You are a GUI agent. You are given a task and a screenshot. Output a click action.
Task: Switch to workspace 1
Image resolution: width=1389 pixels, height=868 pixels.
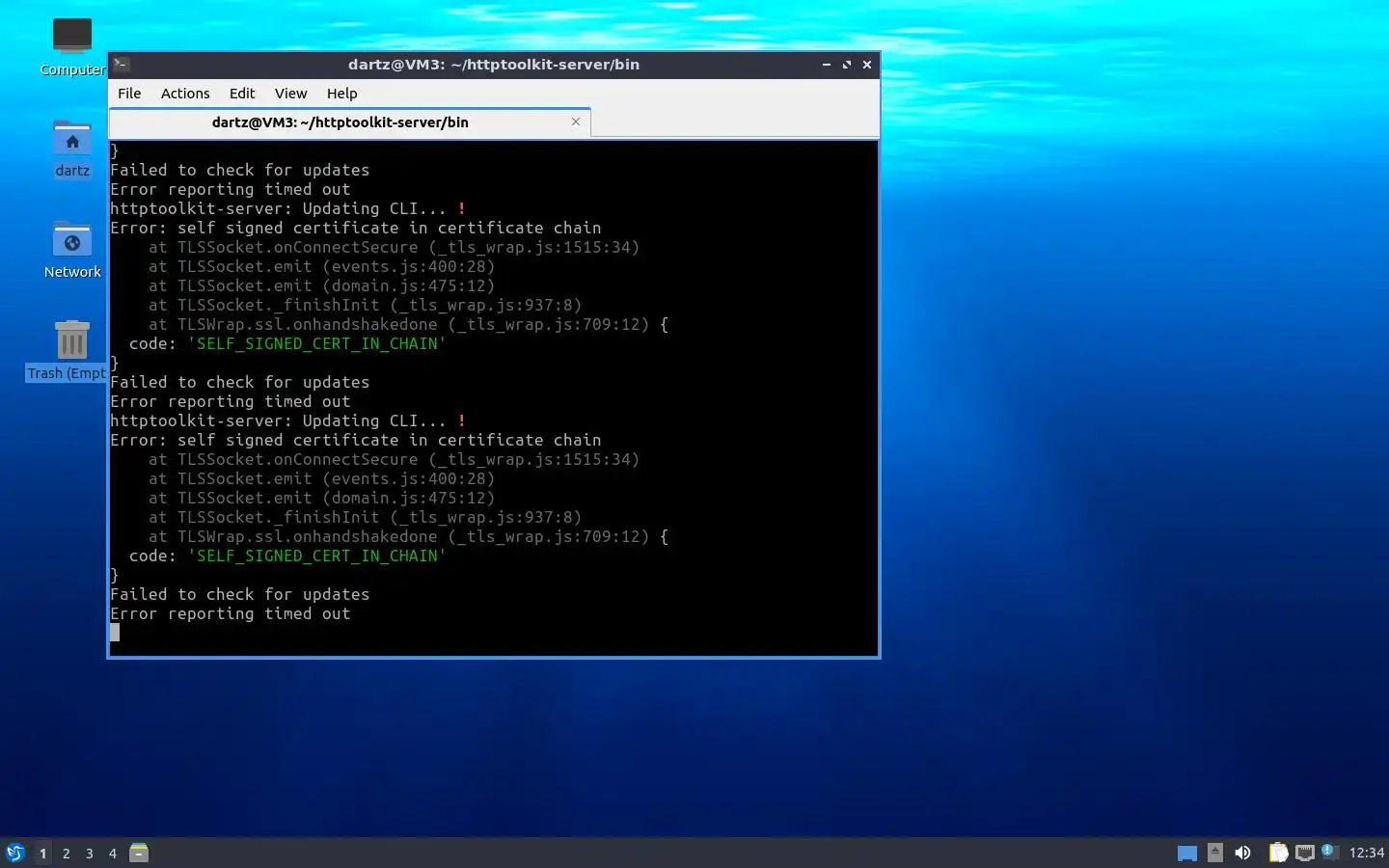tap(42, 853)
